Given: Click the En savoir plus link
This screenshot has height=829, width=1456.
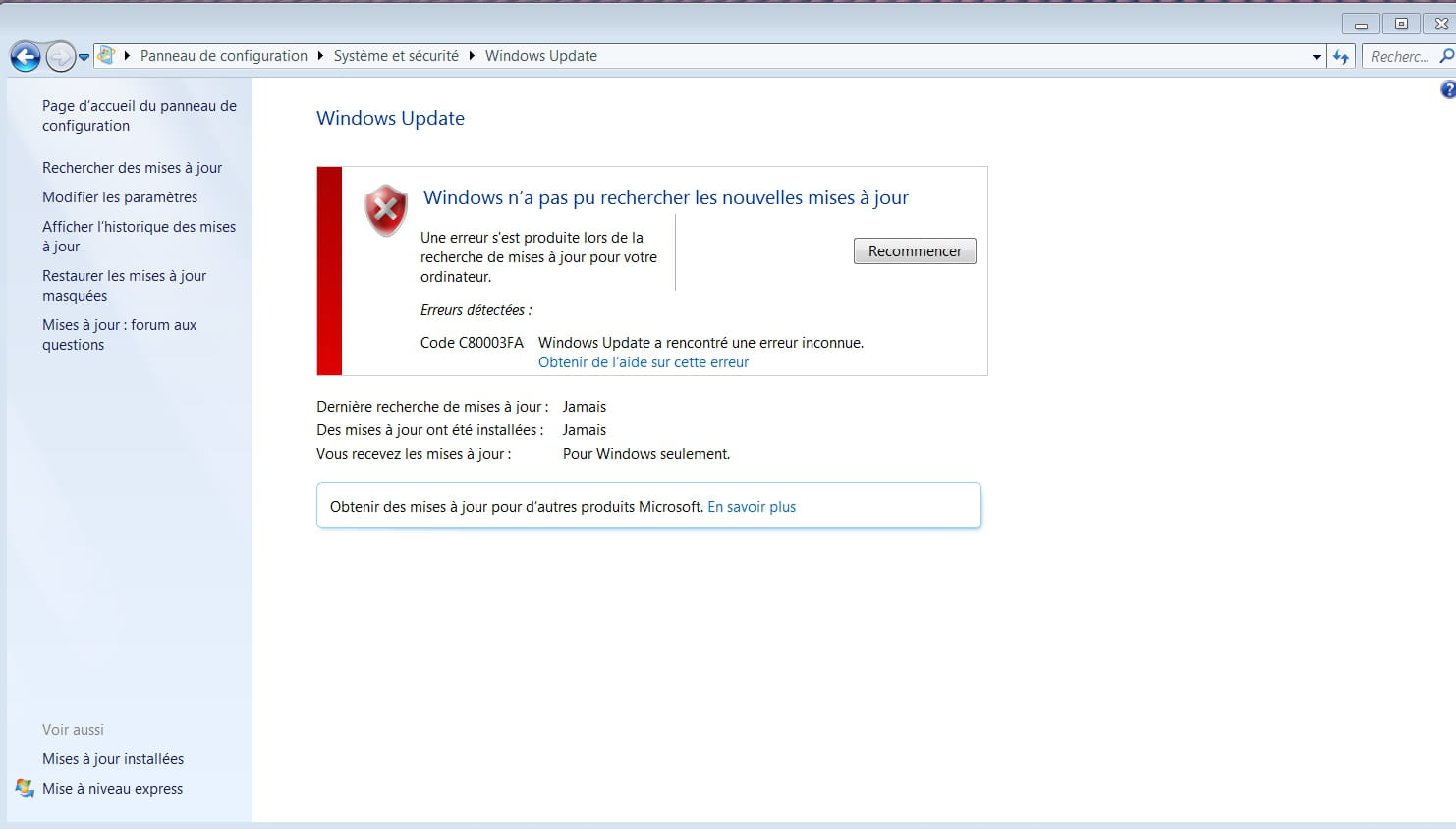Looking at the screenshot, I should pyautogui.click(x=752, y=507).
